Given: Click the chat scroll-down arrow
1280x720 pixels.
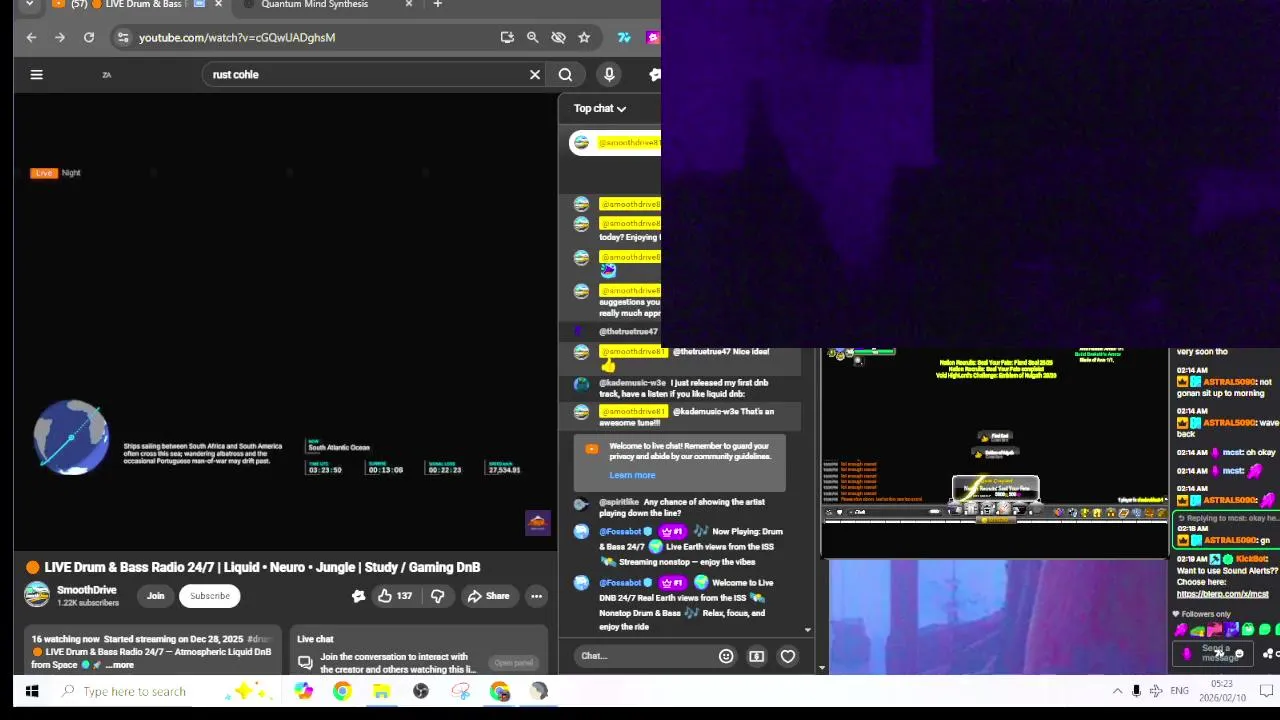Looking at the screenshot, I should [807, 630].
